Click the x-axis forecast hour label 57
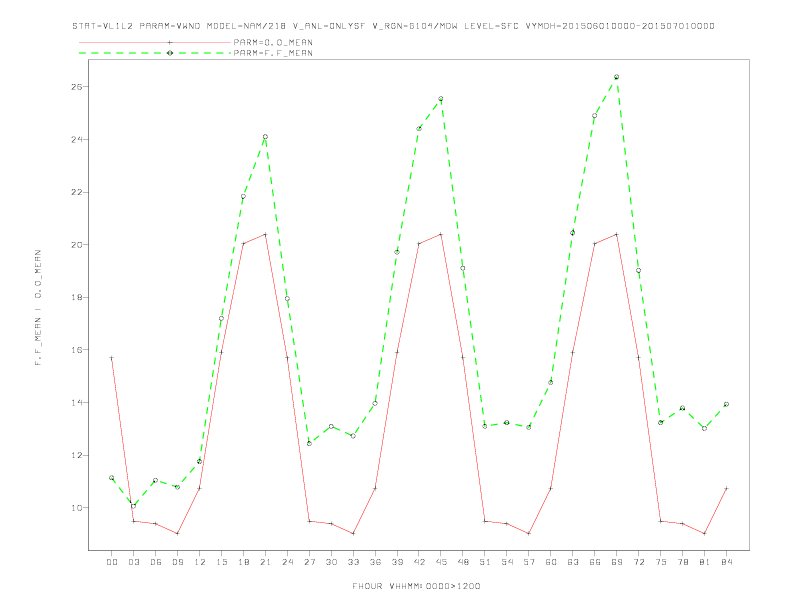This screenshot has width=792, height=612. [x=529, y=562]
